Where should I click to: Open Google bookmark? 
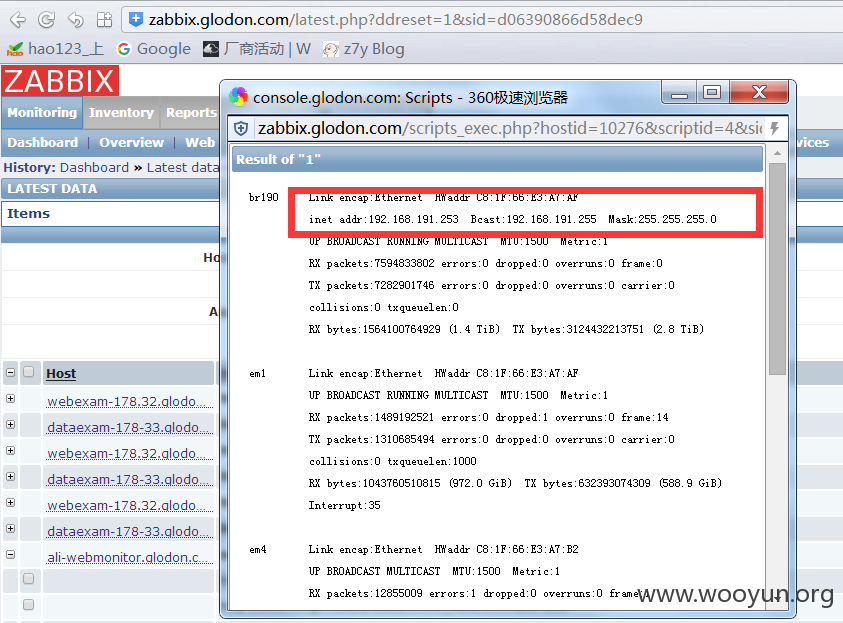click(154, 49)
